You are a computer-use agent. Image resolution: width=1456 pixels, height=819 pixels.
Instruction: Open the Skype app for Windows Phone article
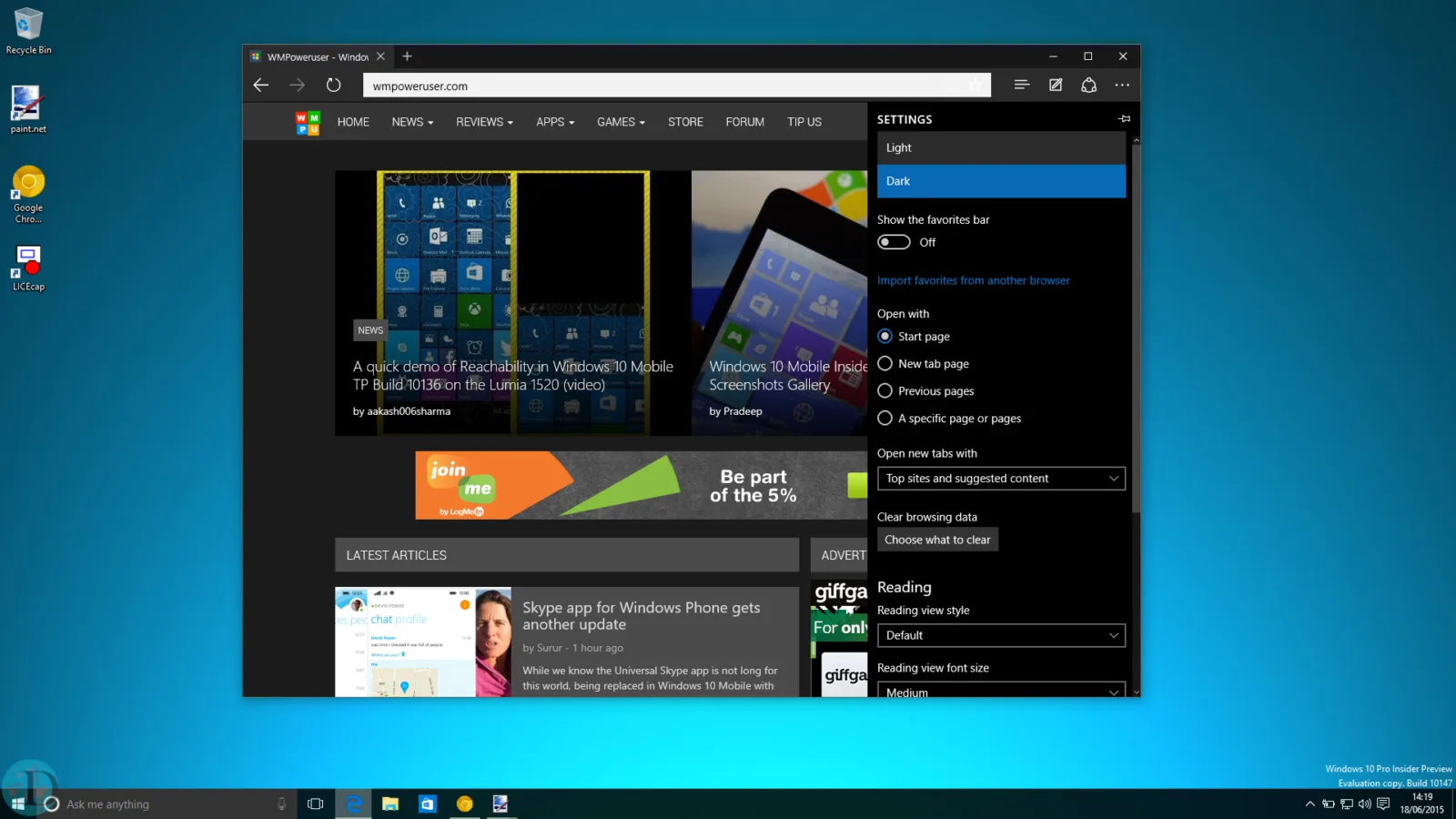tap(641, 616)
